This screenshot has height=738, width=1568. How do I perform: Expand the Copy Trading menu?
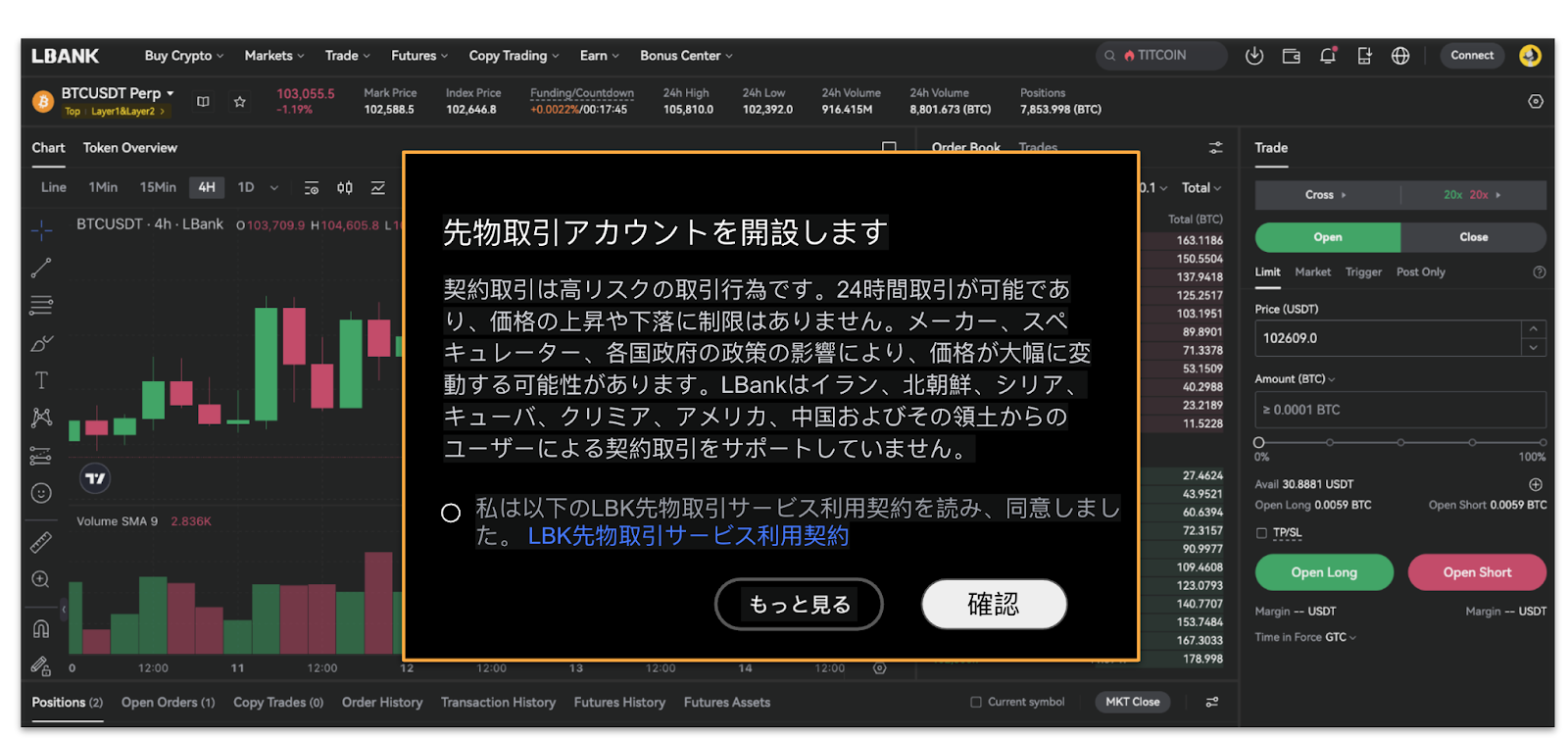pos(514,56)
